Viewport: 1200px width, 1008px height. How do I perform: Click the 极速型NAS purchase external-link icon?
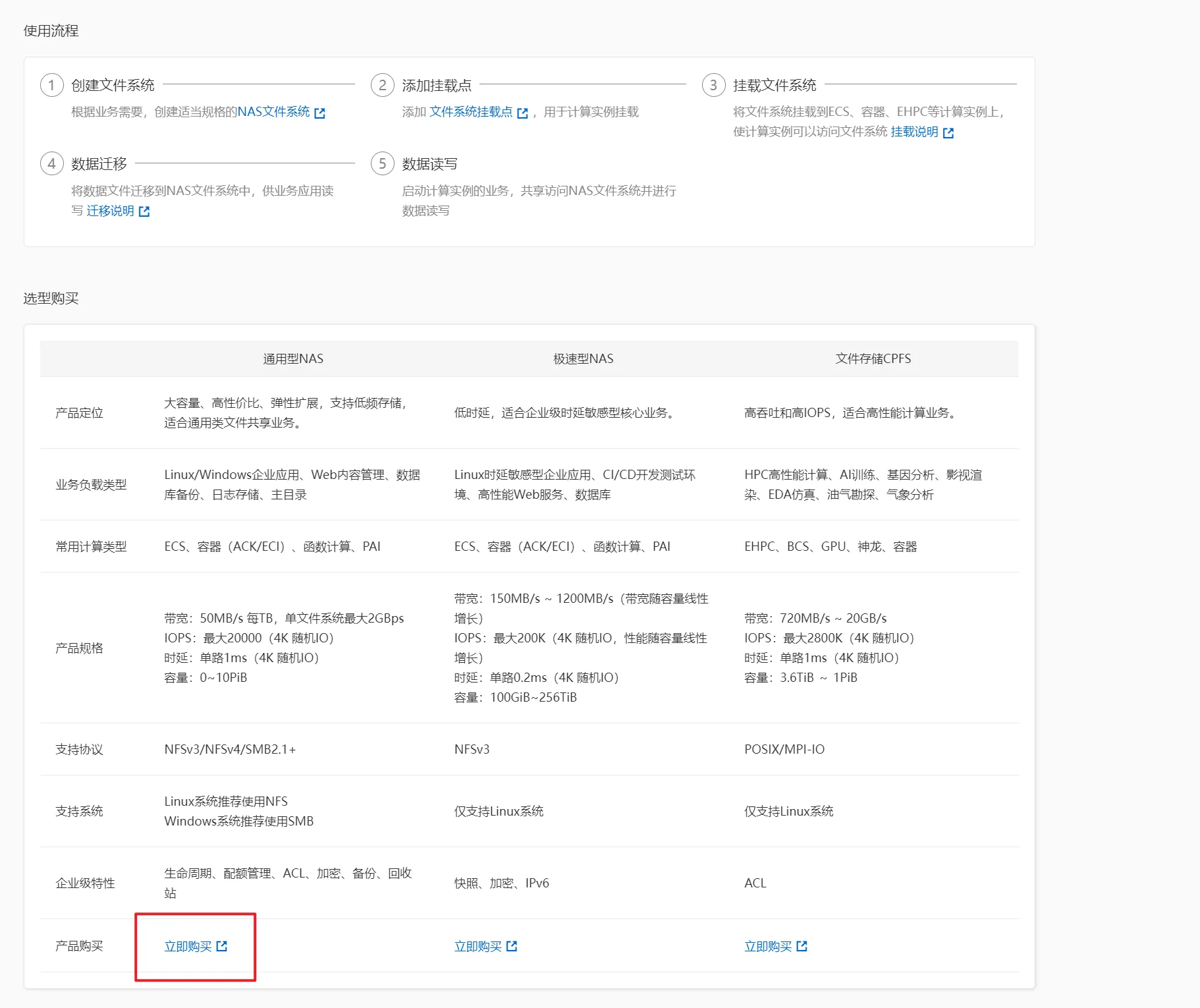512,946
